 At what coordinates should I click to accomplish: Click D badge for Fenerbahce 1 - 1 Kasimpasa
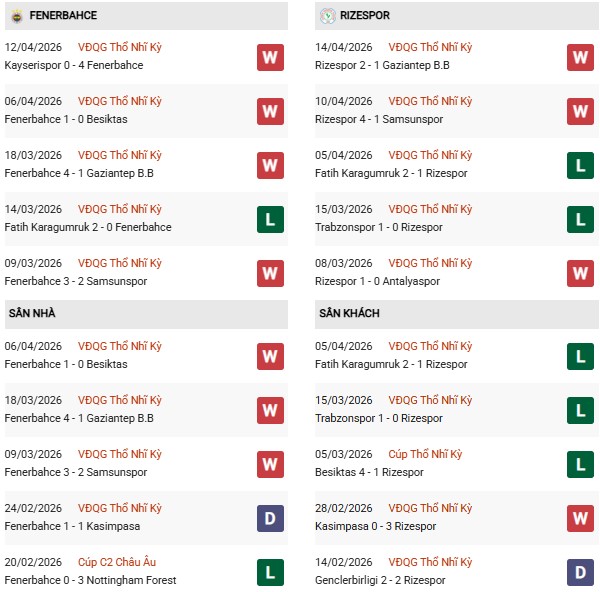click(270, 518)
